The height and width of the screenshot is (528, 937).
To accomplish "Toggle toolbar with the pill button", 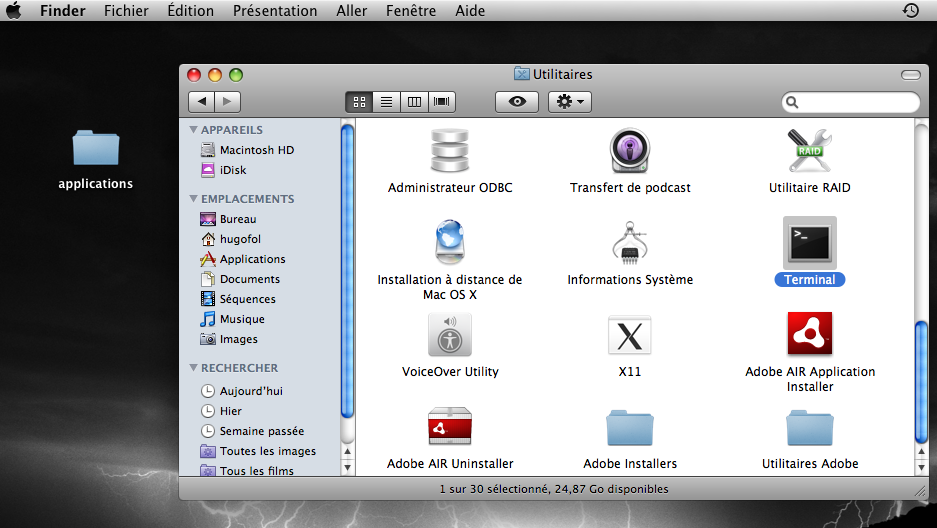I will coord(911,75).
